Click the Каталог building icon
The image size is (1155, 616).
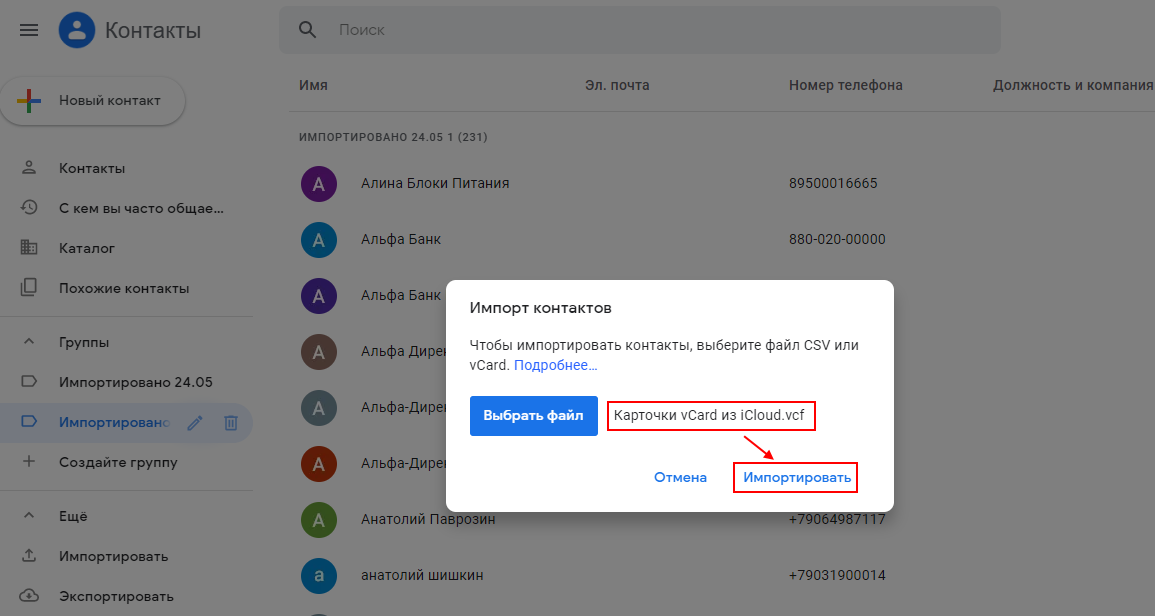pos(29,248)
